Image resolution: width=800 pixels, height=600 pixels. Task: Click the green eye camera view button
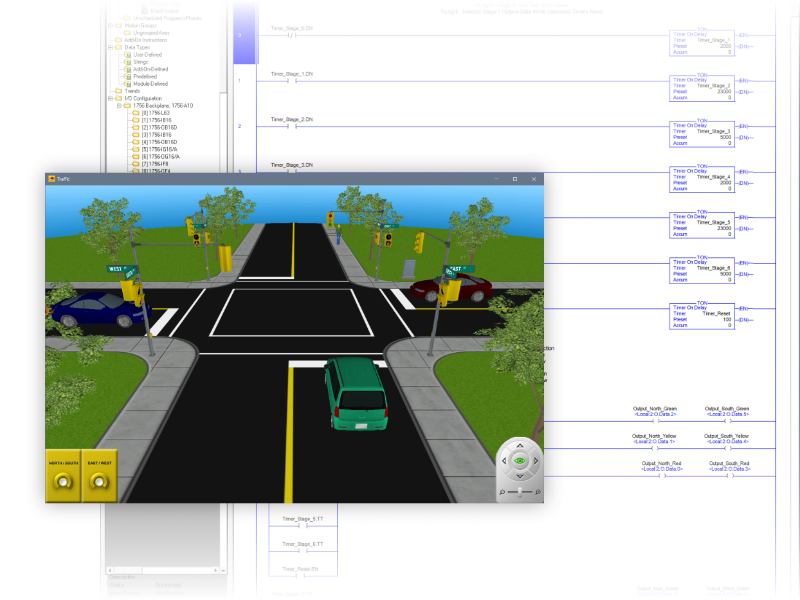tap(519, 461)
